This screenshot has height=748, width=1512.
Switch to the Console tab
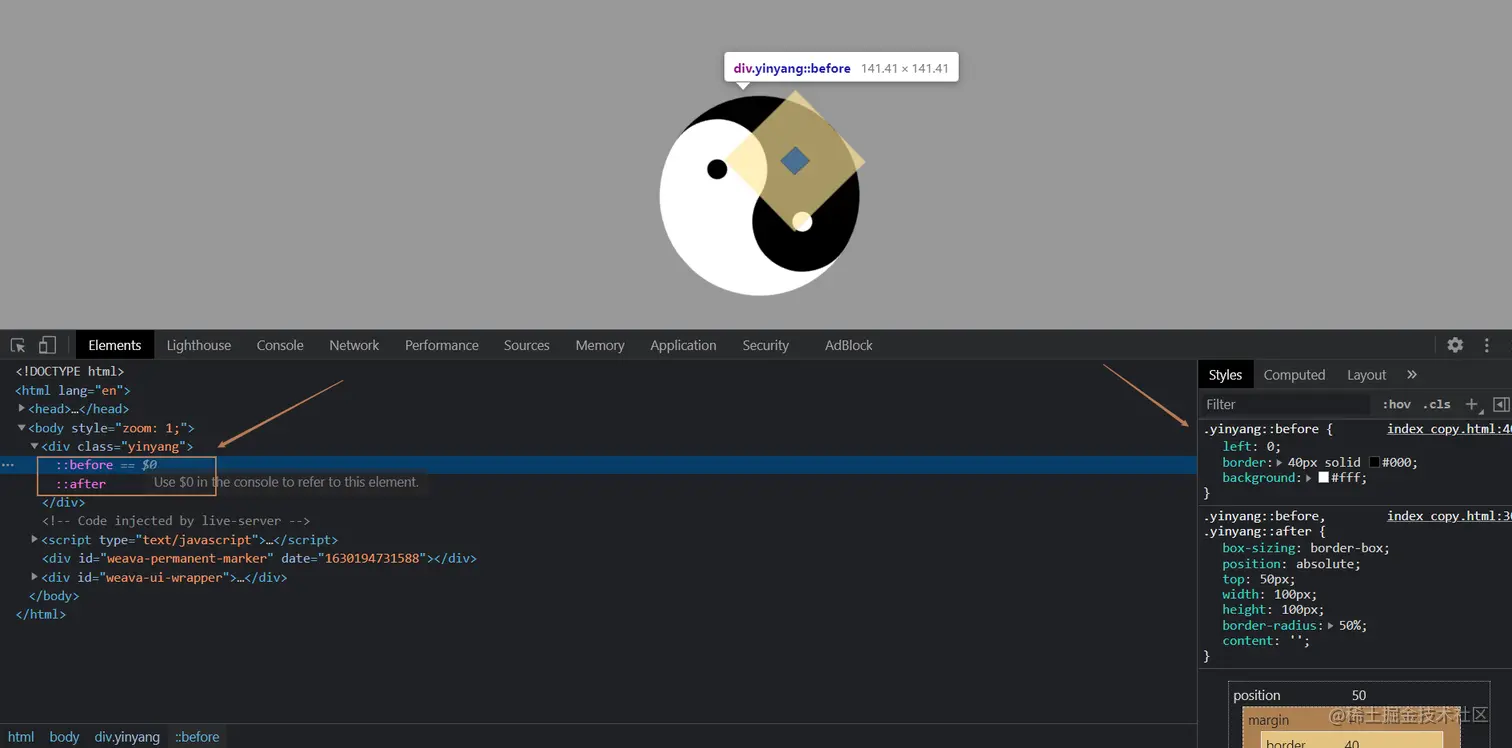tap(280, 345)
